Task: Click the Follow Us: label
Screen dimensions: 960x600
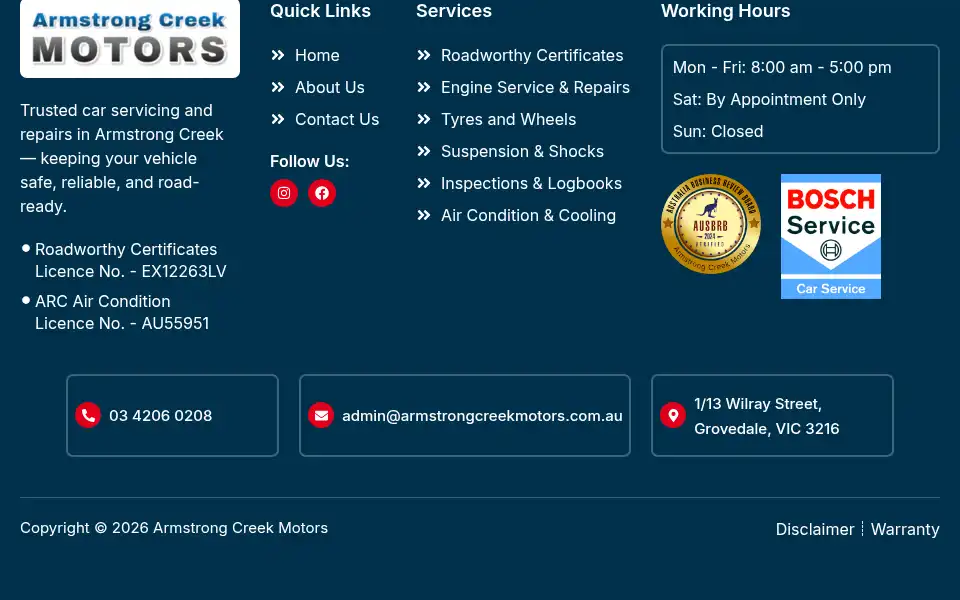Action: coord(309,161)
